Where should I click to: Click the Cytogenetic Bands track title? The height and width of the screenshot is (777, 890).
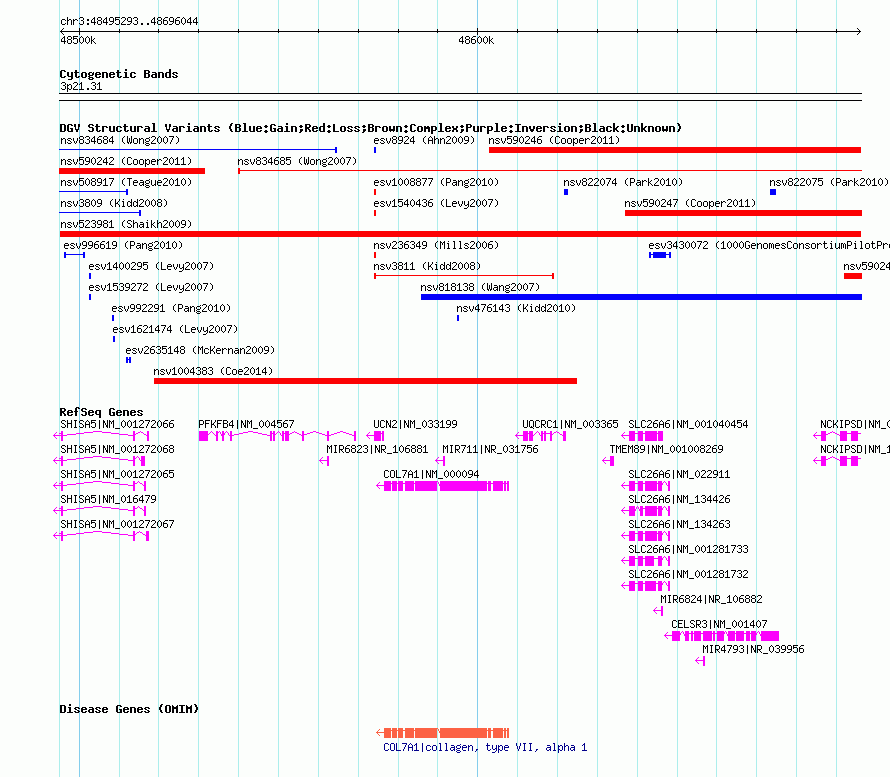(x=119, y=74)
